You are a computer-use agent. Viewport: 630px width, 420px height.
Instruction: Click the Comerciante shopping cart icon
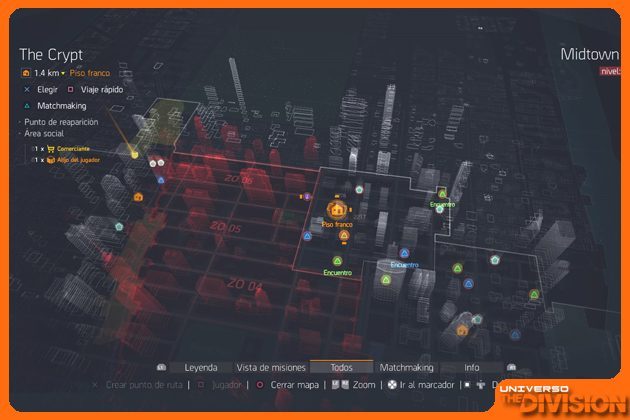click(51, 149)
